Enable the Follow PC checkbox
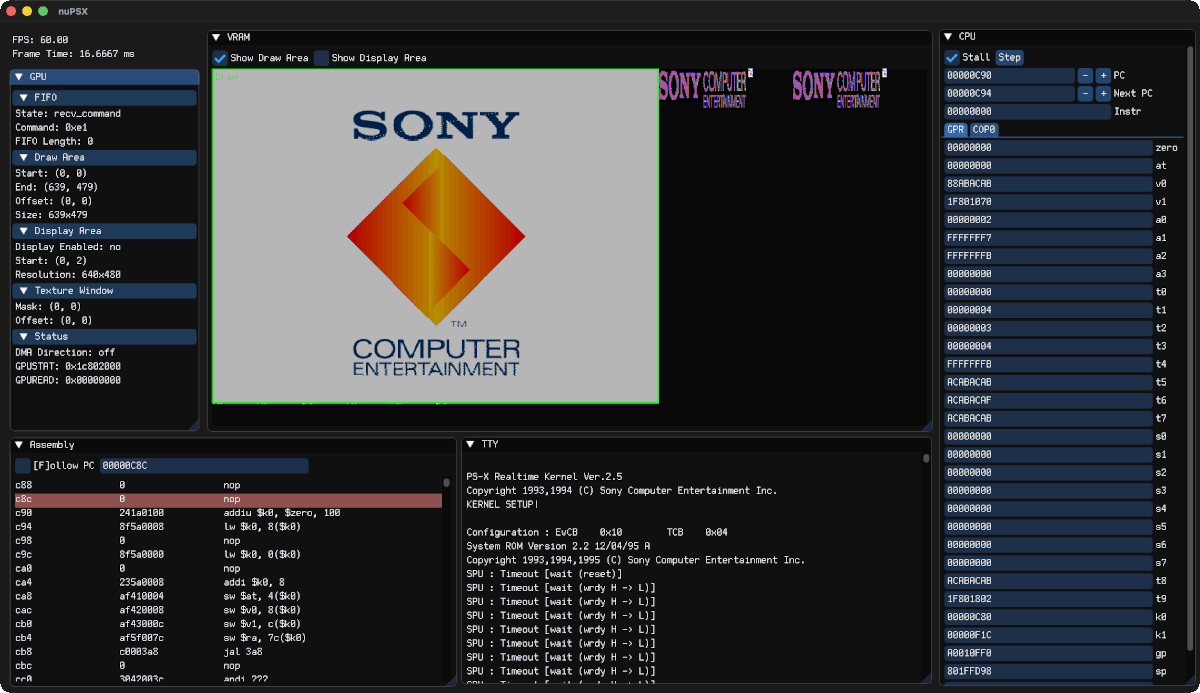 click(x=23, y=465)
